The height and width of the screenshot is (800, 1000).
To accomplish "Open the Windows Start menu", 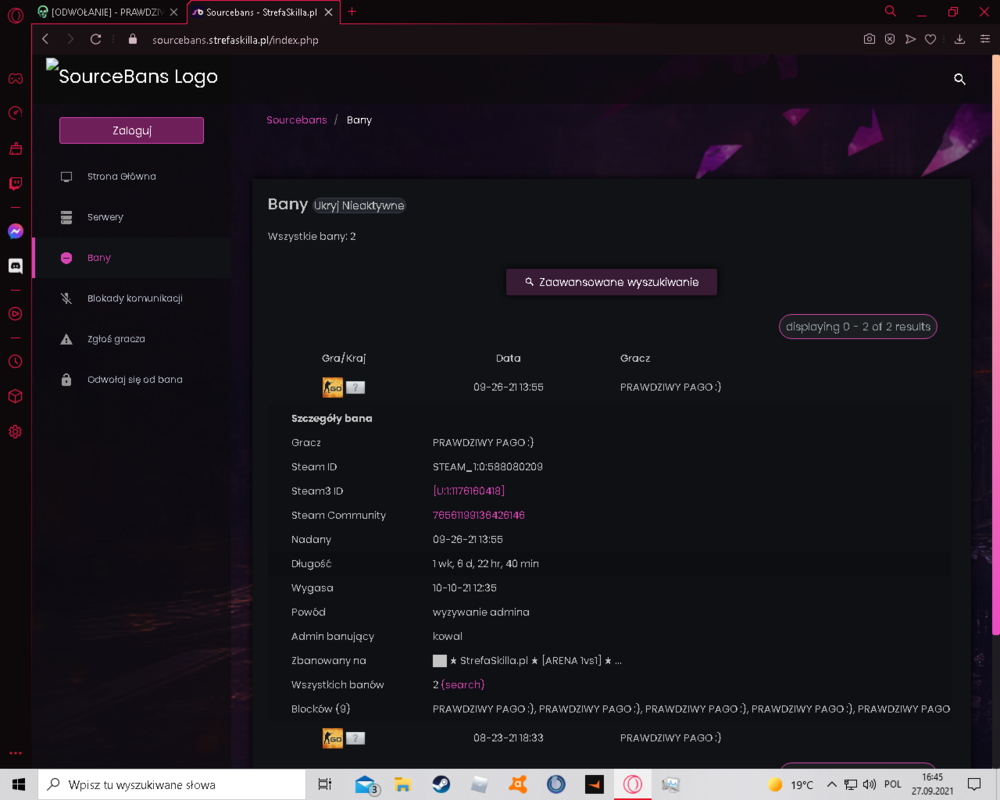I will (18, 784).
